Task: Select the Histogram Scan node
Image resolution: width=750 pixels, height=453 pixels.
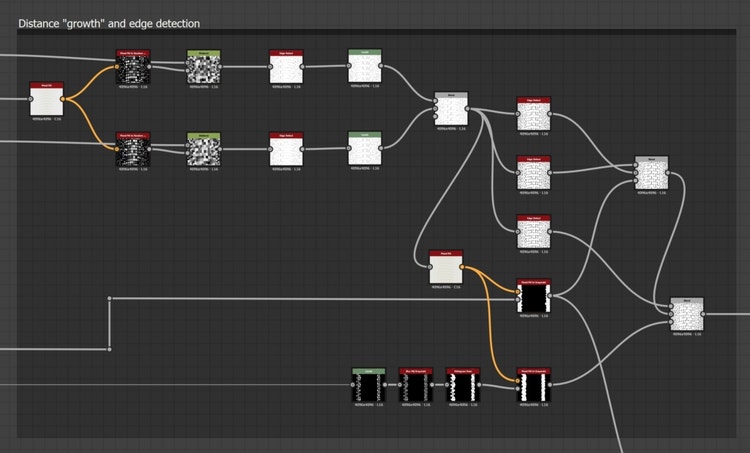Action: 463,385
